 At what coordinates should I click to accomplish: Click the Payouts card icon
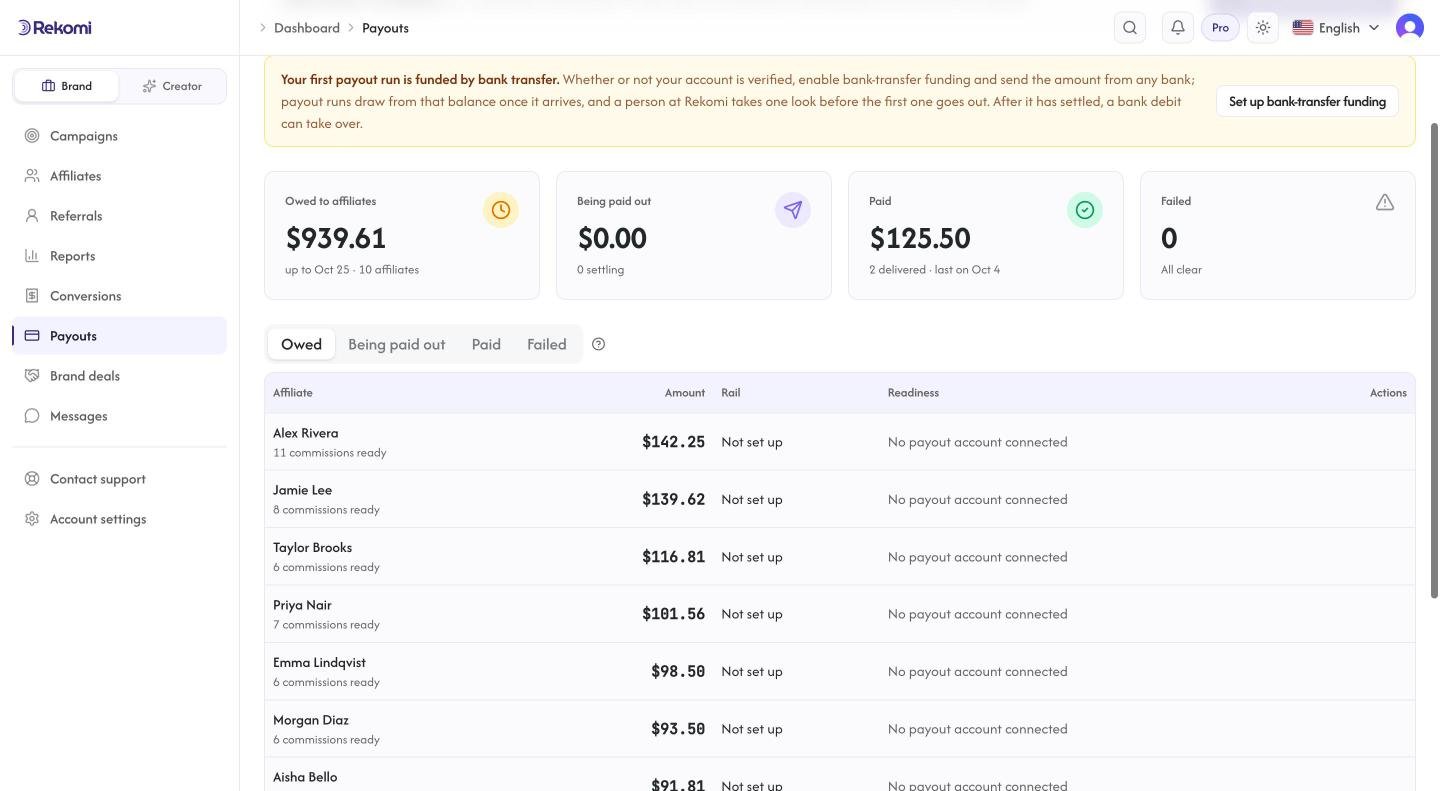point(32,336)
